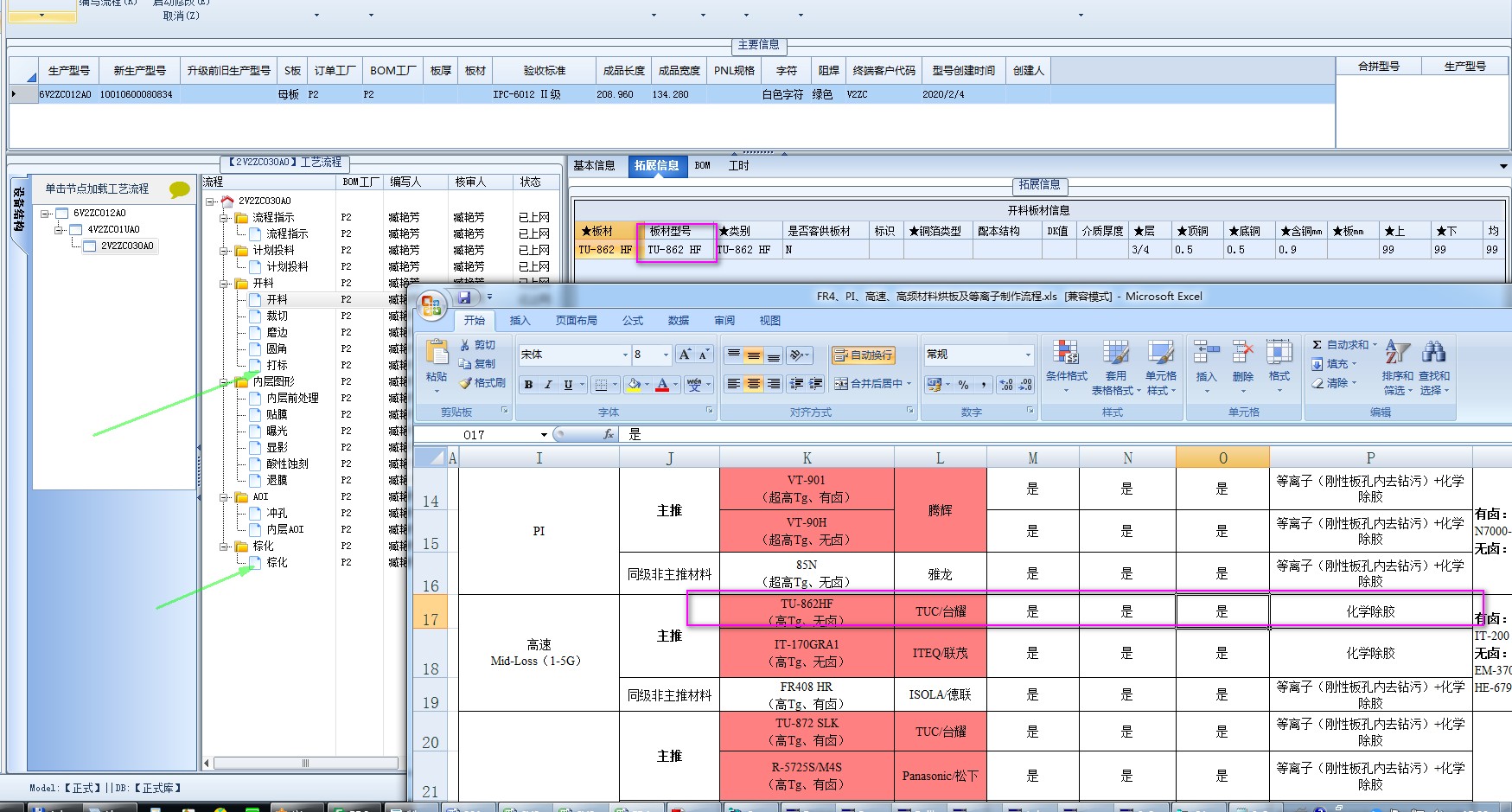This screenshot has width=1512, height=812.
Task: Decrease font size with the small A icon
Action: click(x=703, y=355)
